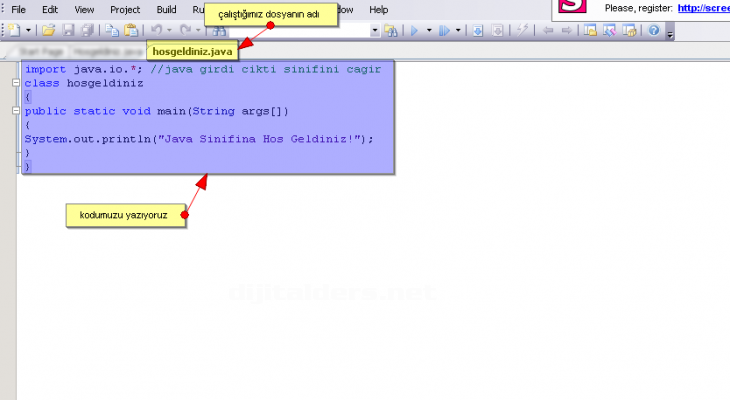This screenshot has height=400, width=730.
Task: Show the File View panel icon
Action: (590, 31)
